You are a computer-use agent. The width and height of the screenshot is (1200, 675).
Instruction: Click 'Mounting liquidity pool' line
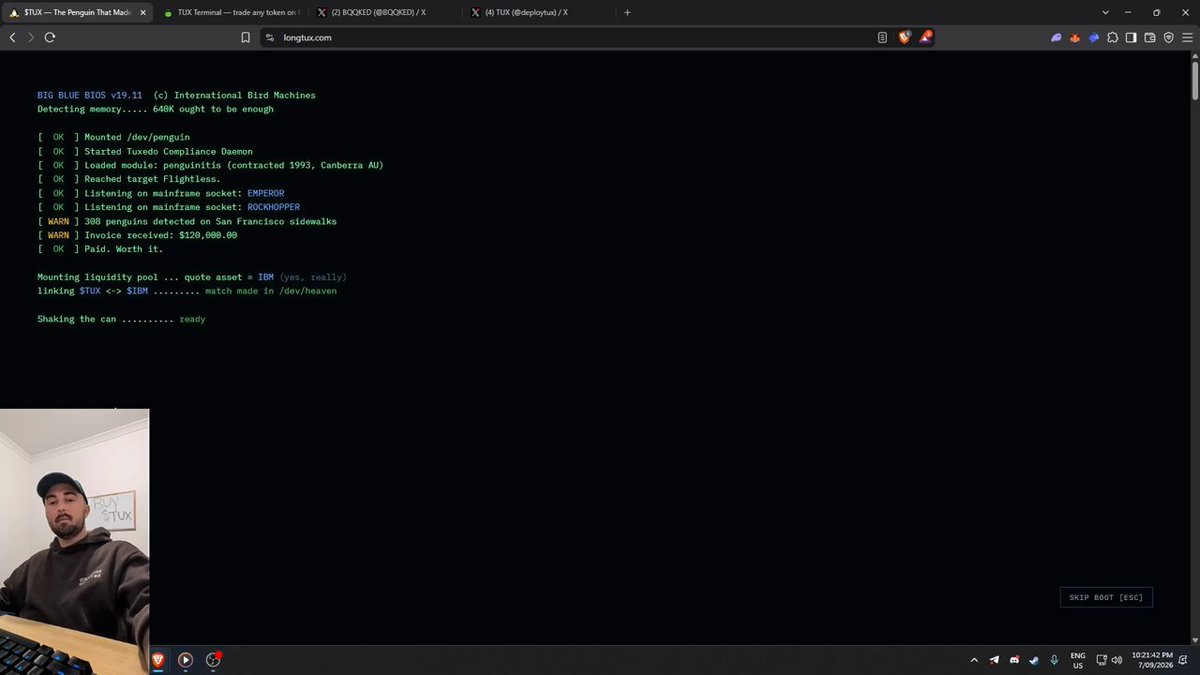click(192, 277)
